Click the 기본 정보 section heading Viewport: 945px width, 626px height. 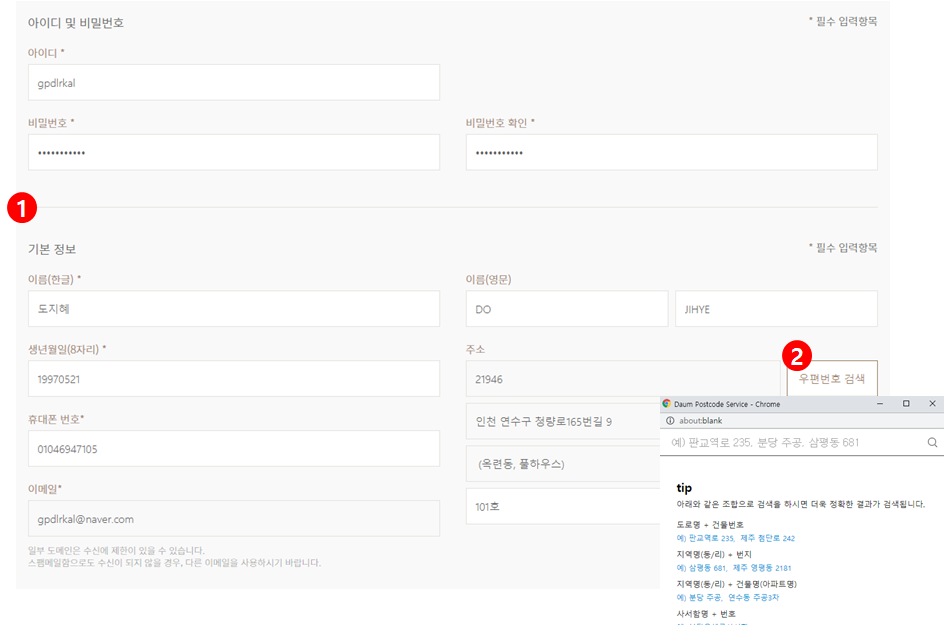pos(52,249)
